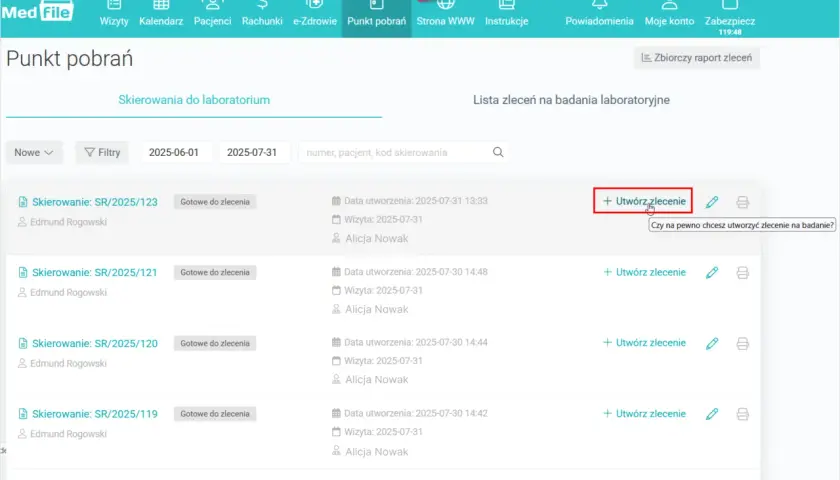The width and height of the screenshot is (840, 480).
Task: Click Gotowe do zlecenia badge on SR/2025/119
Action: [x=215, y=414]
